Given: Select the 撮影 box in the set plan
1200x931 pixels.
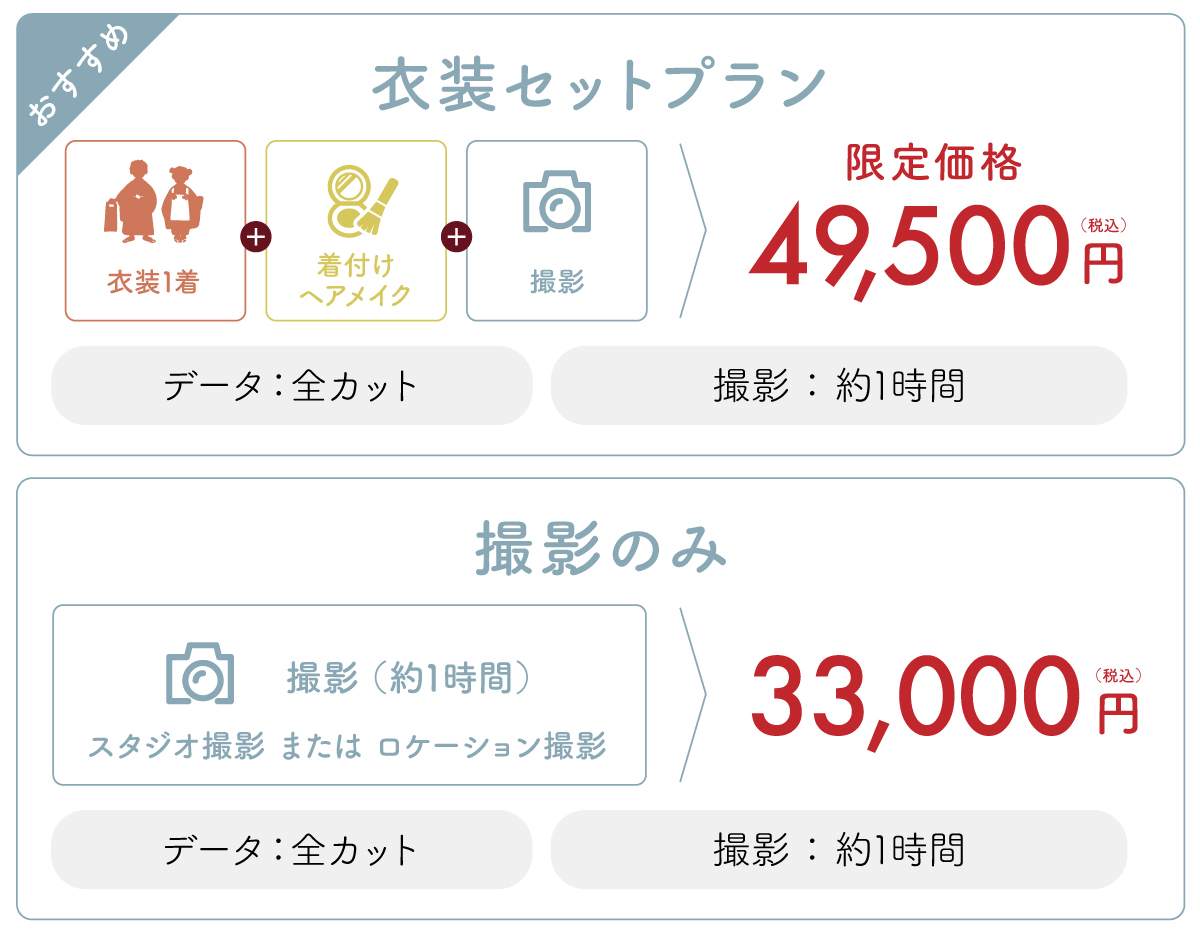Looking at the screenshot, I should tap(557, 231).
